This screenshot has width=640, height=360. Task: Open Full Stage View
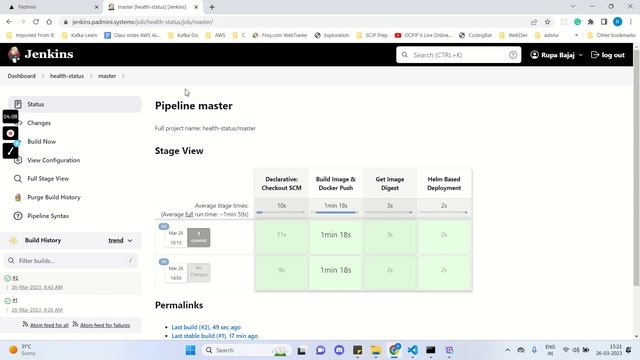click(48, 178)
